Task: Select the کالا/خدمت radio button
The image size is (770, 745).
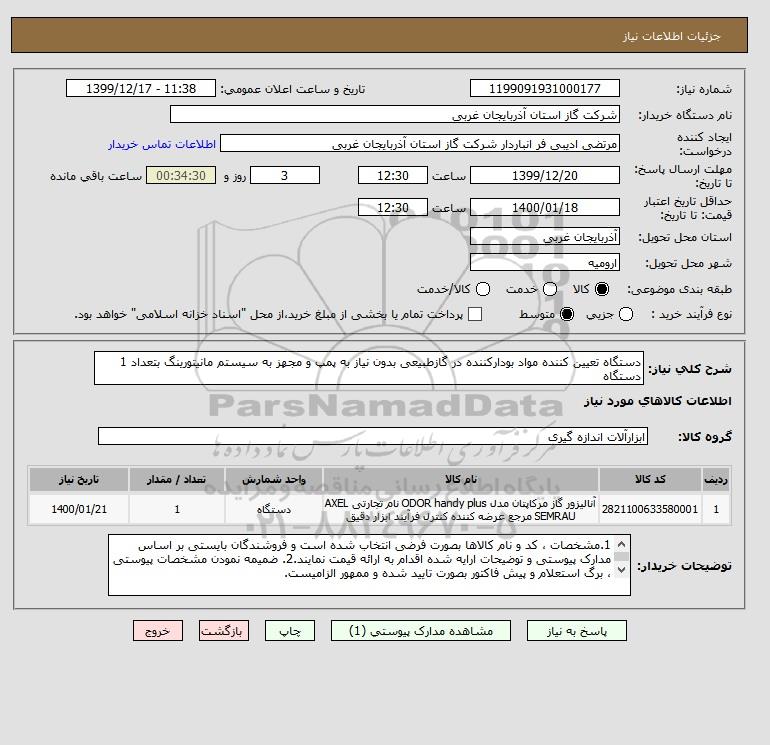Action: tap(483, 289)
